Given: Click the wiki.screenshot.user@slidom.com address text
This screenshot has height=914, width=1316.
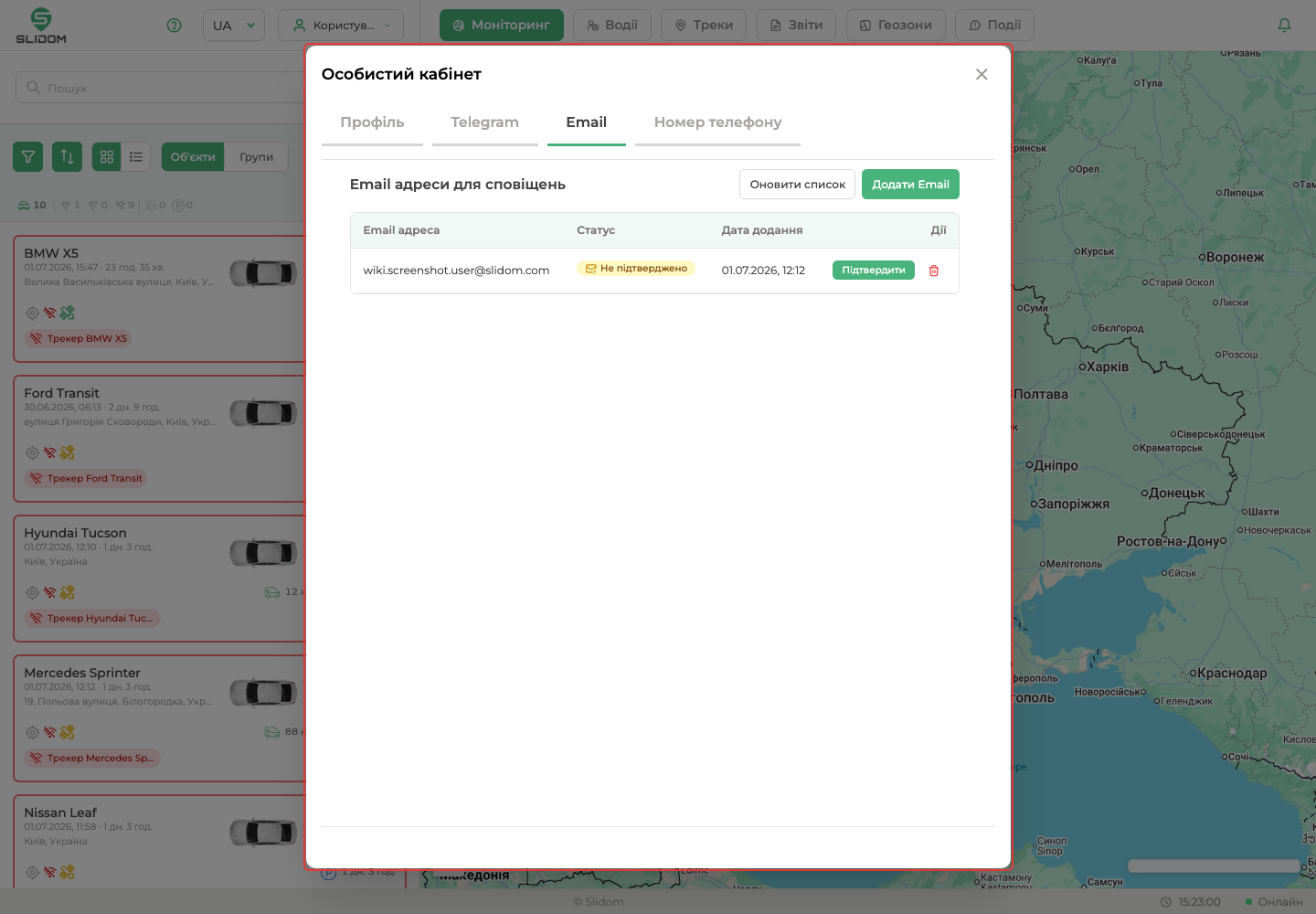Looking at the screenshot, I should [x=456, y=271].
